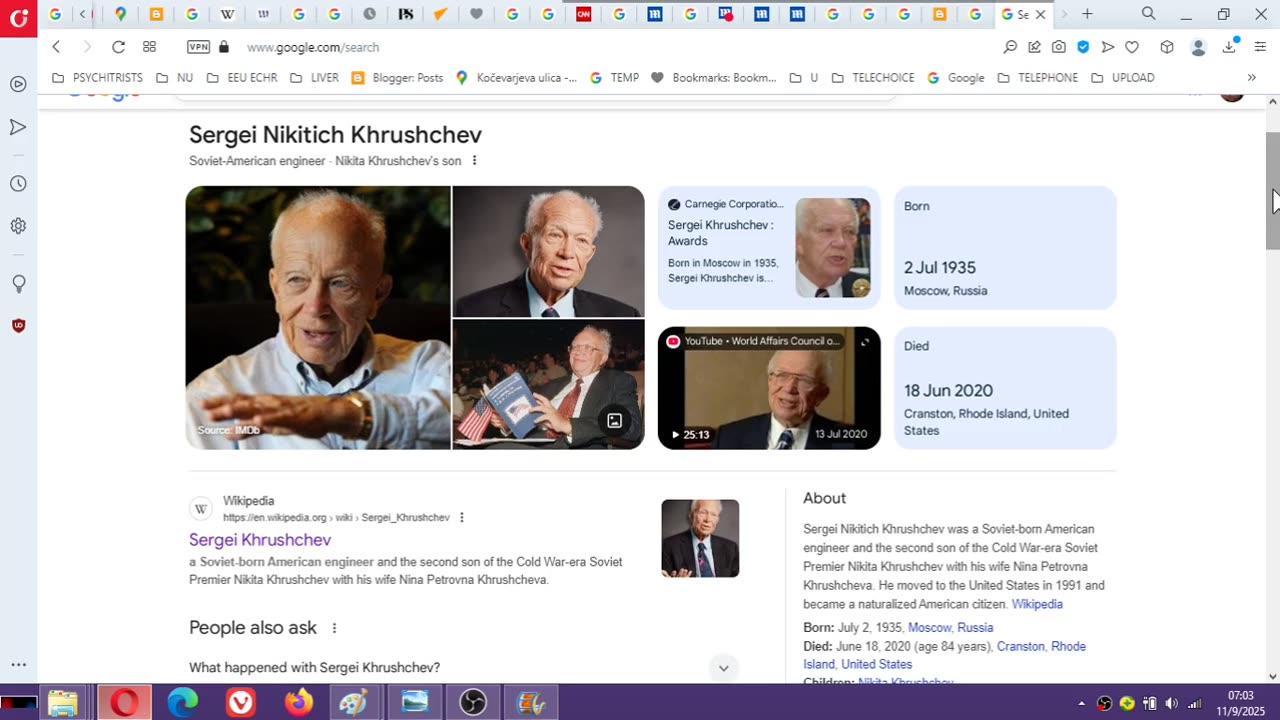The width and height of the screenshot is (1280, 720).
Task: Expand the YouTube video preview icon
Action: [x=865, y=342]
